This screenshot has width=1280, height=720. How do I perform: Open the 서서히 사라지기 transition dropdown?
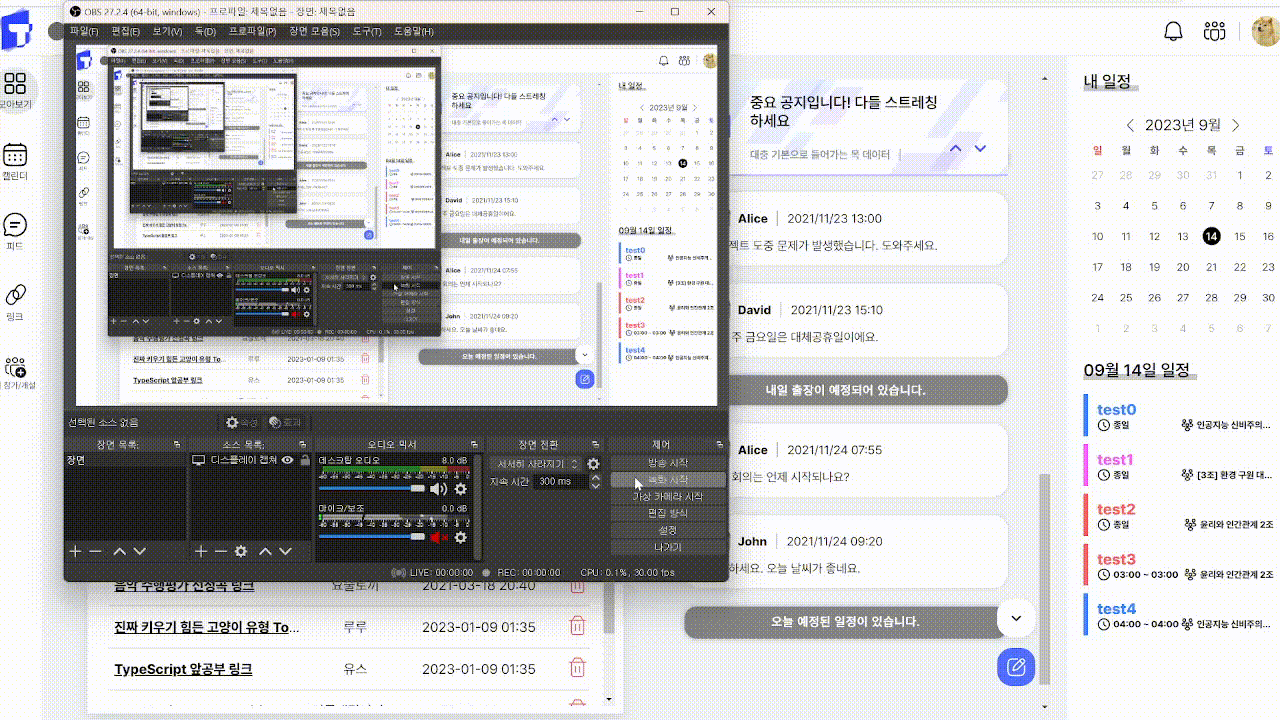click(535, 464)
